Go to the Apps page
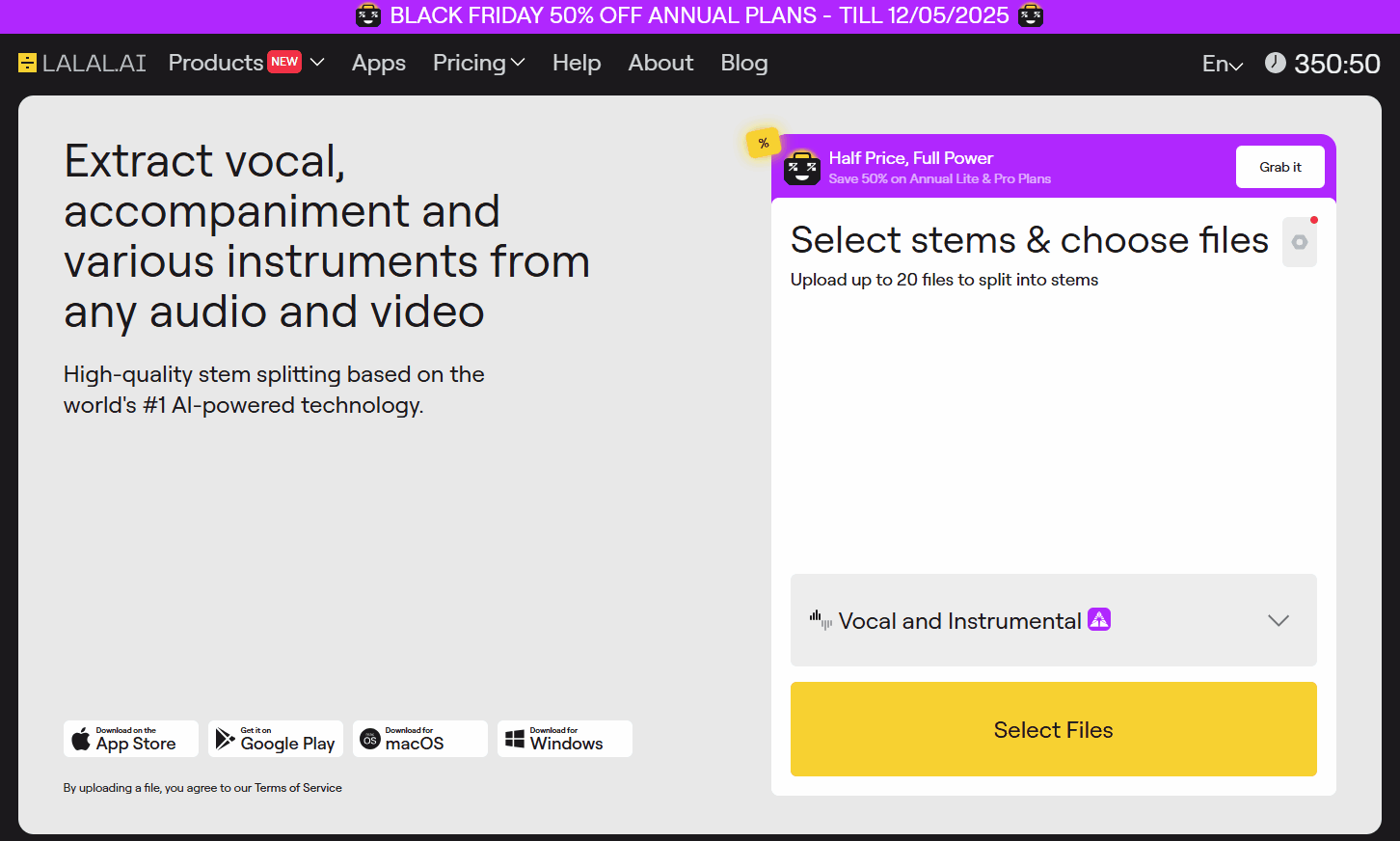1400x841 pixels. point(379,63)
